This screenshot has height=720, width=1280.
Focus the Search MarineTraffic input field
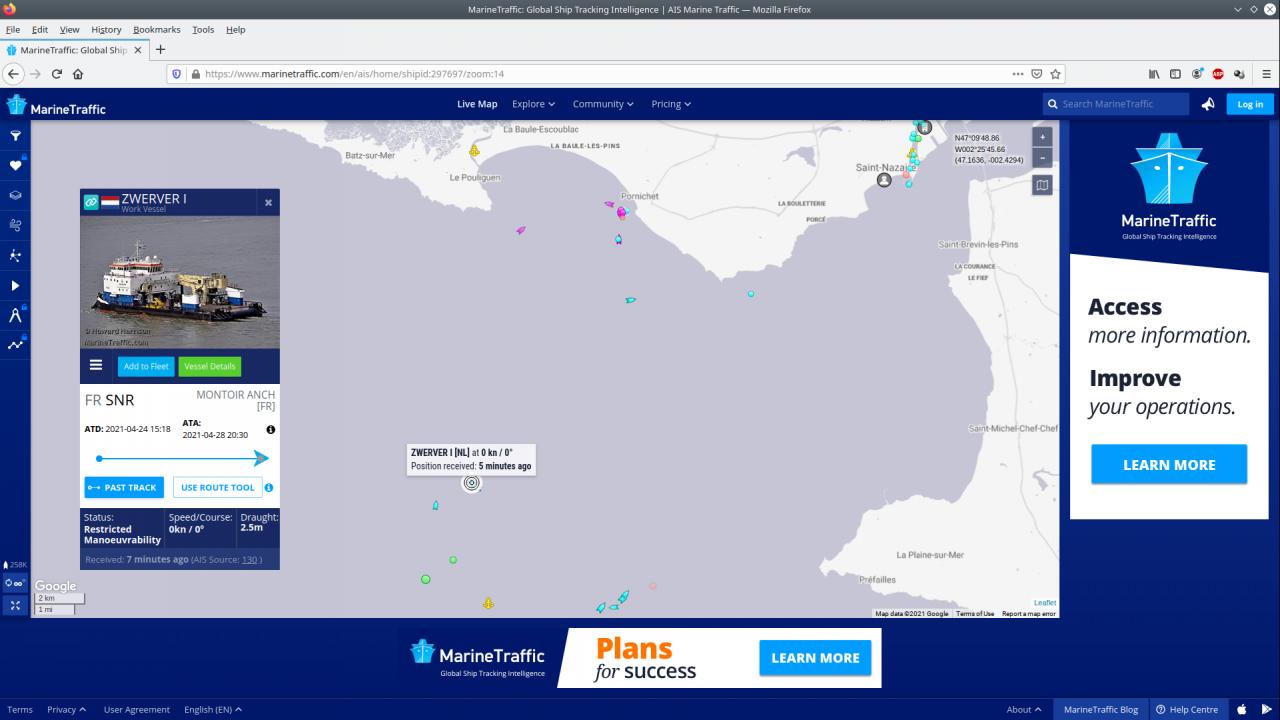(1116, 104)
